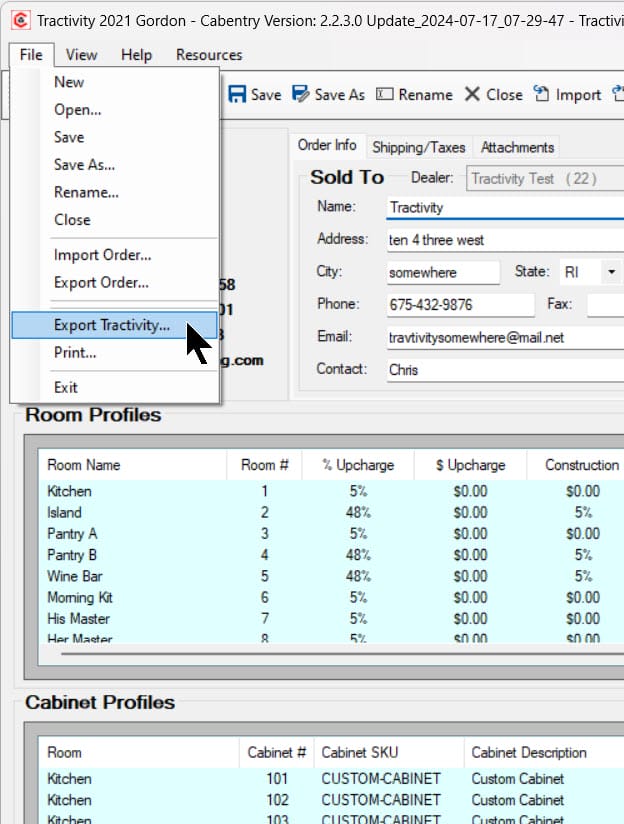Image resolution: width=624 pixels, height=824 pixels.
Task: Select Export Tractivity... menu entry
Action: 114,325
